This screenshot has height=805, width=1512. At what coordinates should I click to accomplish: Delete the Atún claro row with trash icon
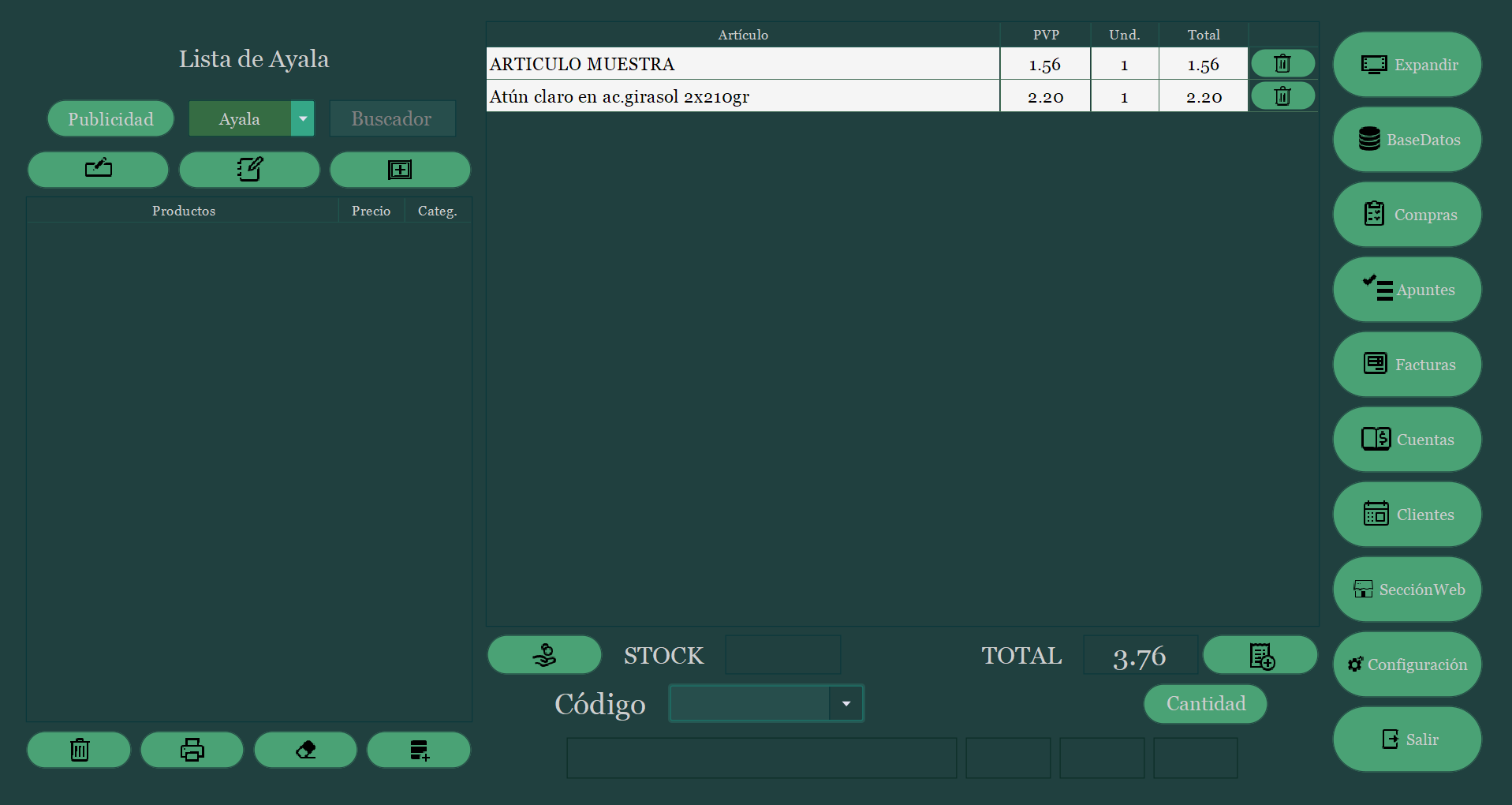[x=1282, y=96]
